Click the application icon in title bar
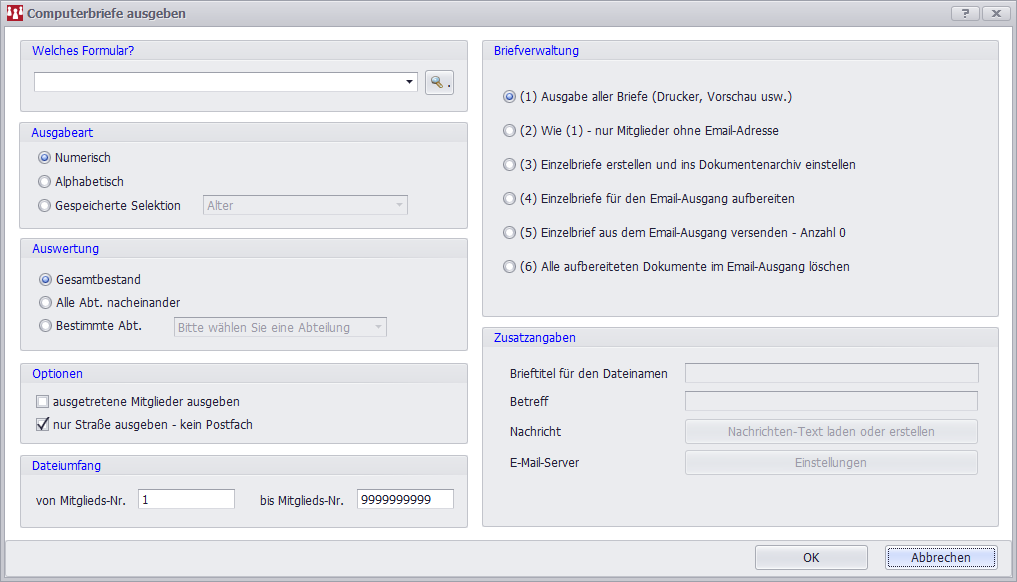This screenshot has height=582, width=1017. pos(14,13)
